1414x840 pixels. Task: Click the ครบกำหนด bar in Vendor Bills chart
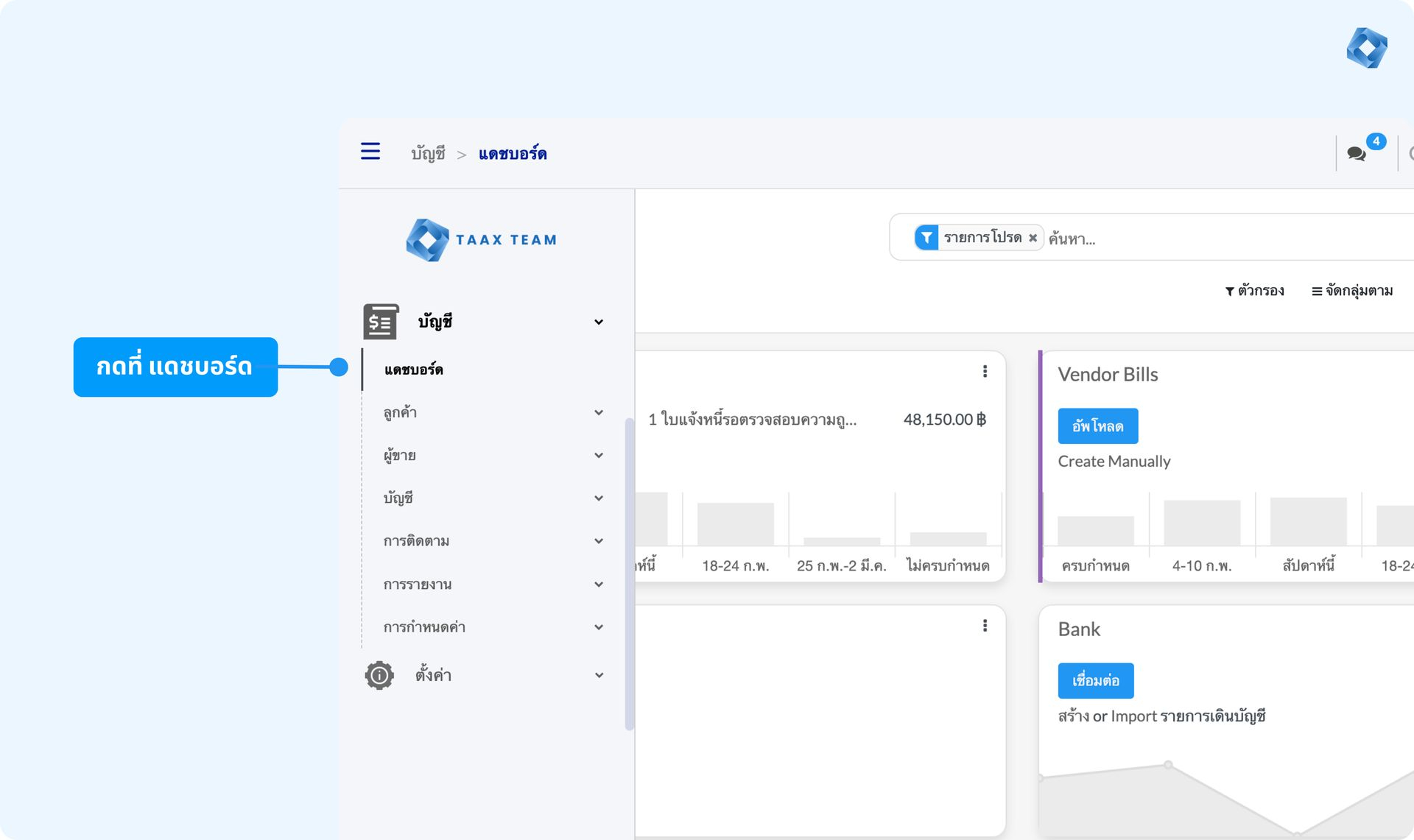(x=1096, y=531)
